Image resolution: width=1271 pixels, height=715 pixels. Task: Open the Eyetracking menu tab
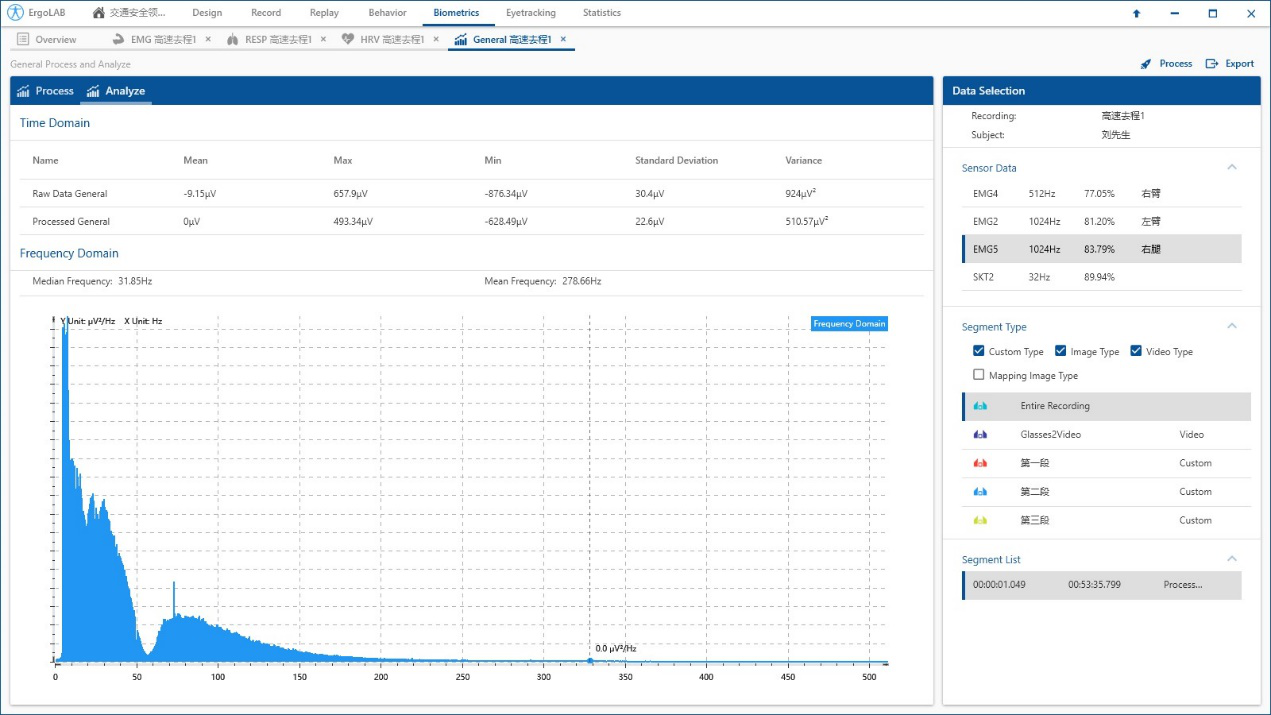pos(532,13)
